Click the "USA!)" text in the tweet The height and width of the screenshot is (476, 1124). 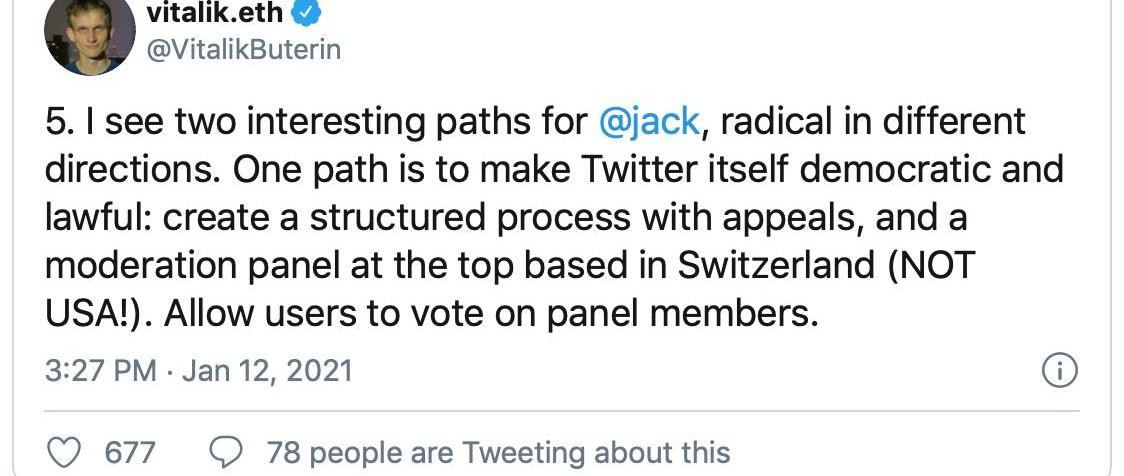click(x=96, y=313)
